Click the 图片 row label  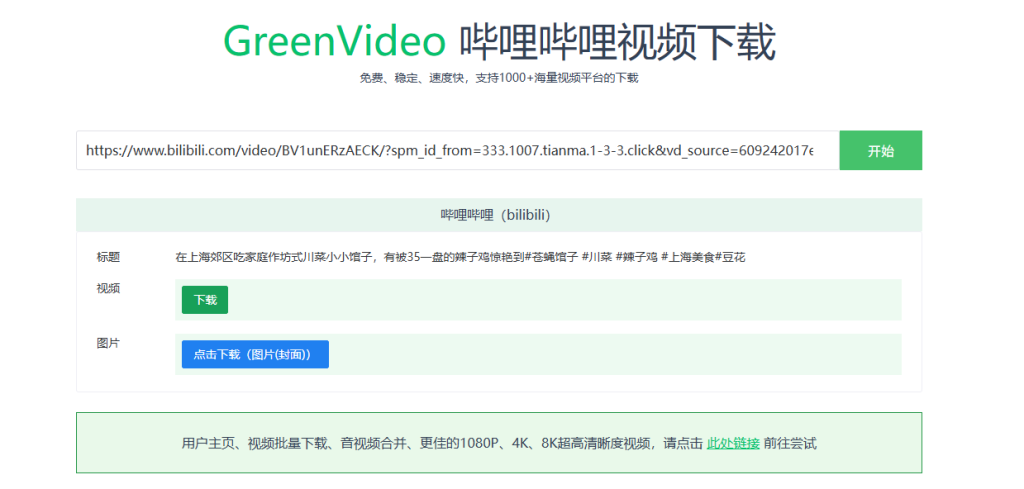click(x=108, y=343)
